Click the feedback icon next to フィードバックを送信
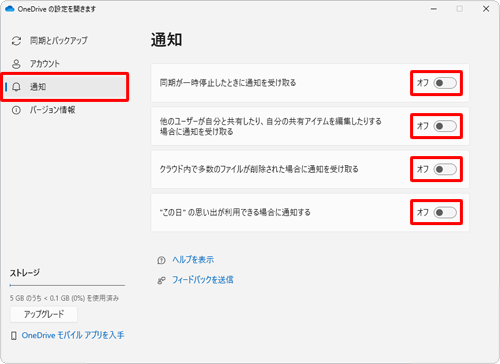This screenshot has width=500, height=364. [x=161, y=280]
